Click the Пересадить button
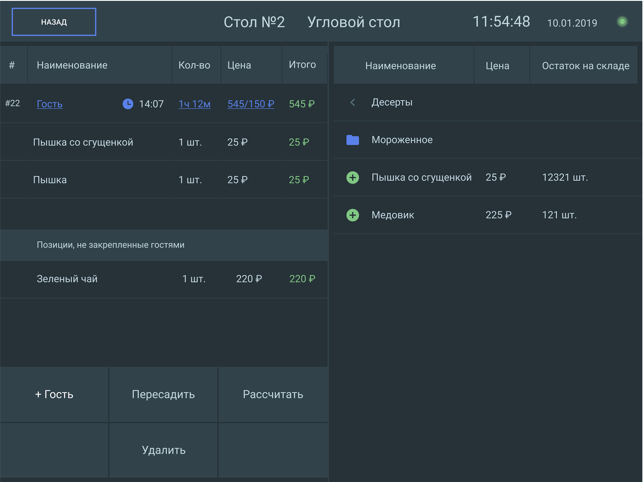This screenshot has height=482, width=643. point(163,394)
